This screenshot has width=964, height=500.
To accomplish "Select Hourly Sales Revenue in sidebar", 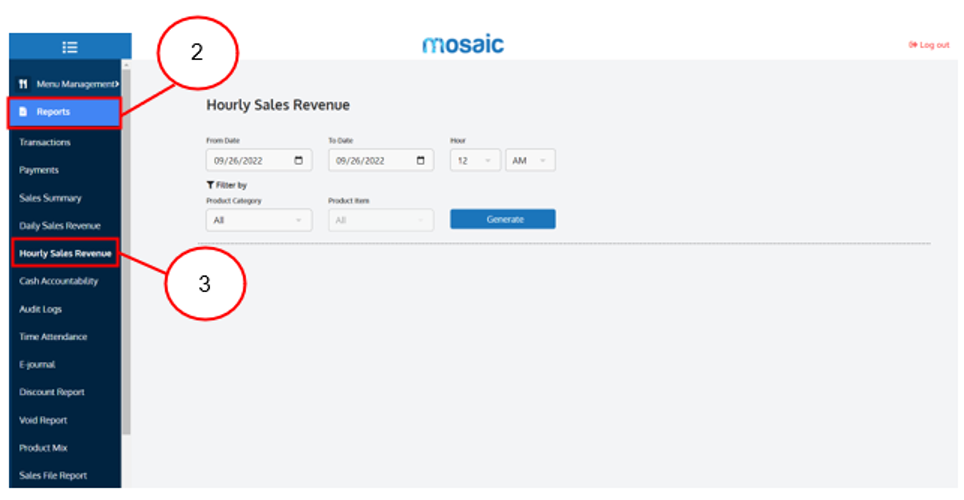I will click(65, 253).
